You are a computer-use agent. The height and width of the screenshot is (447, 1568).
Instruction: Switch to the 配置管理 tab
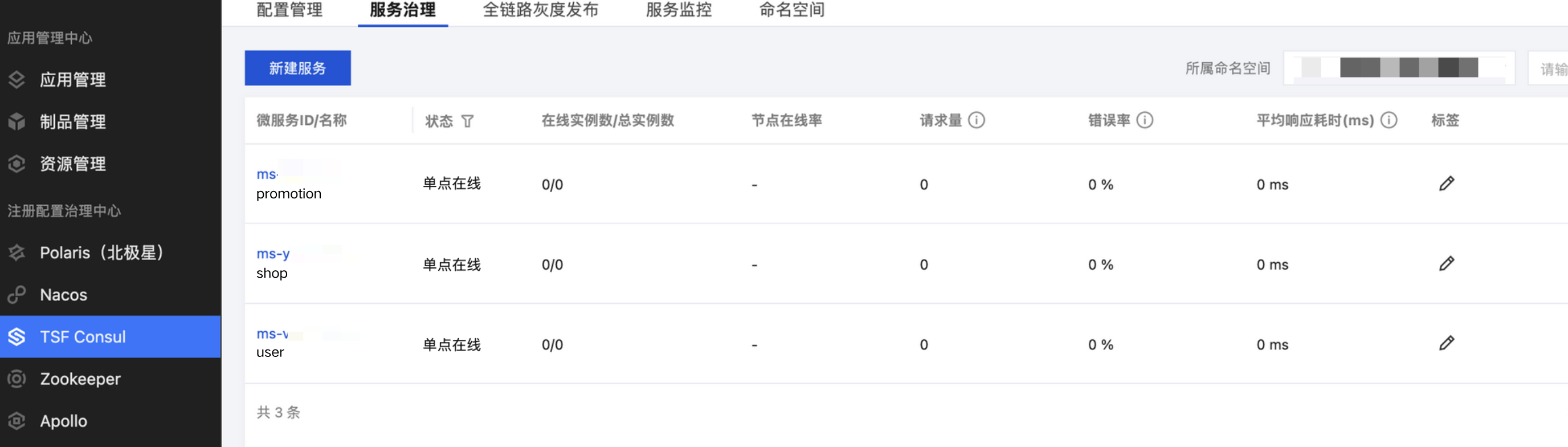pos(289,10)
